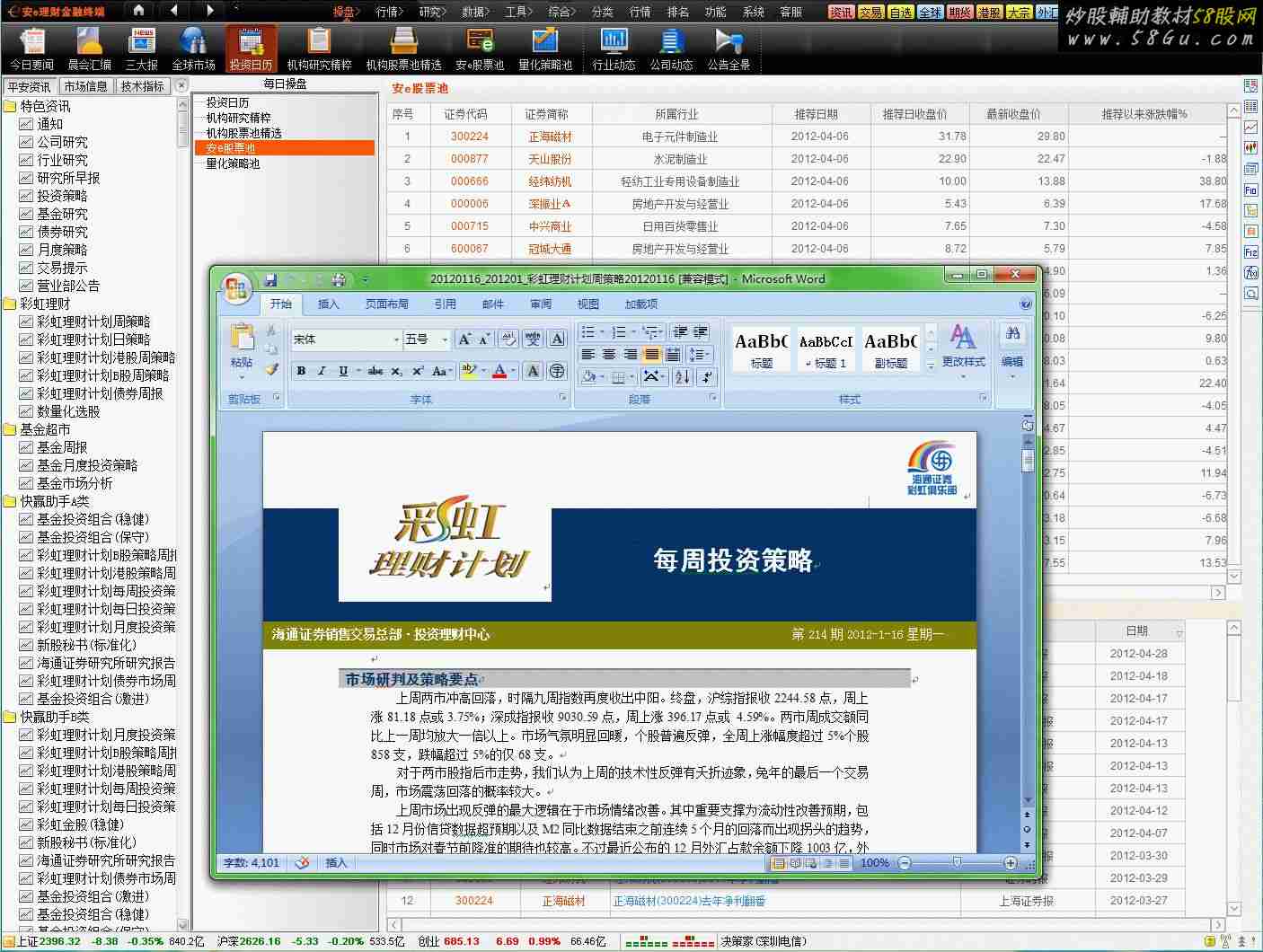This screenshot has height=952, width=1263.
Task: Toggle checkbox for 行业研究
Action: tap(26, 160)
